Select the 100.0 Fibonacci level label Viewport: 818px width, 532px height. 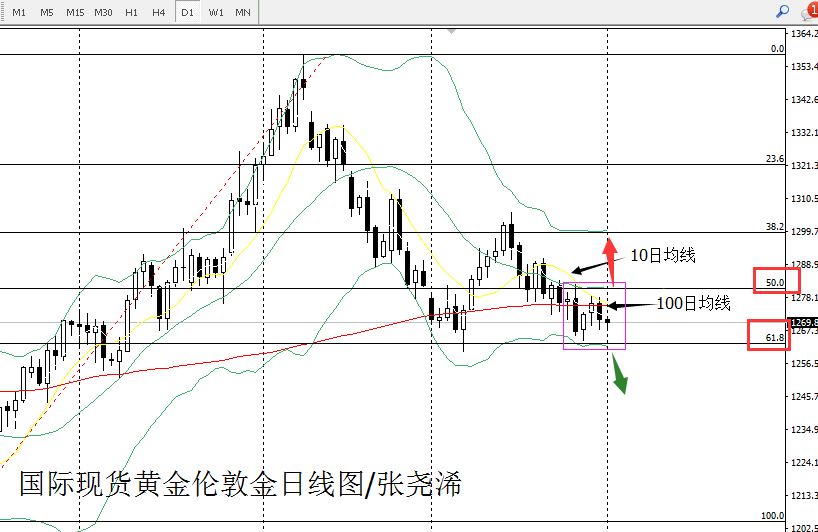pyautogui.click(x=773, y=515)
